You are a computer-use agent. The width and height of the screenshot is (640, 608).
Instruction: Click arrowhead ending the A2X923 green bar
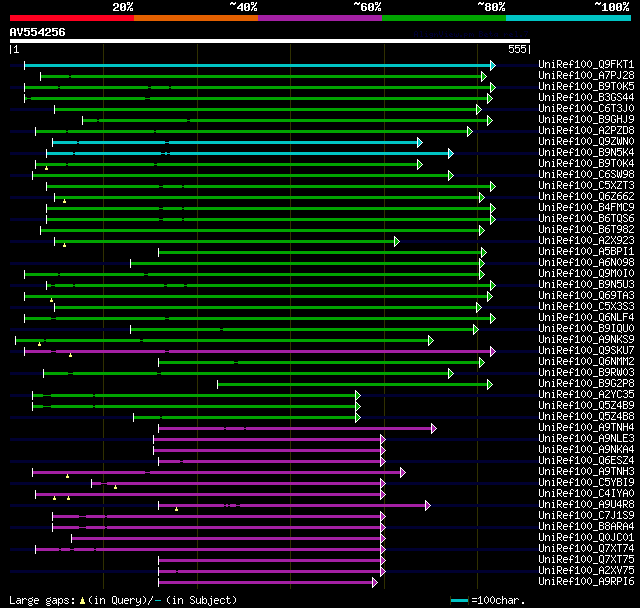397,242
